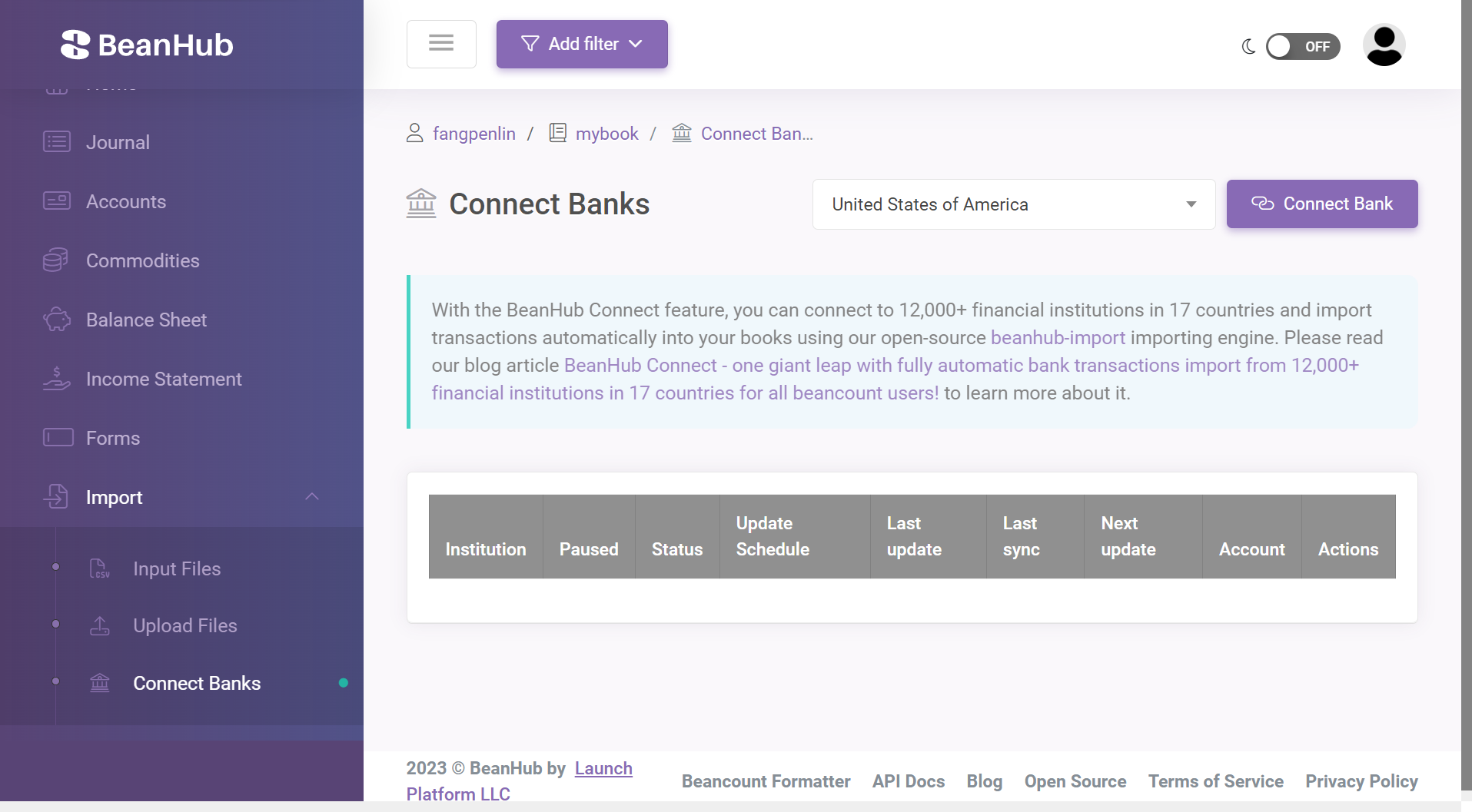Click the Commodities coins icon

click(56, 260)
